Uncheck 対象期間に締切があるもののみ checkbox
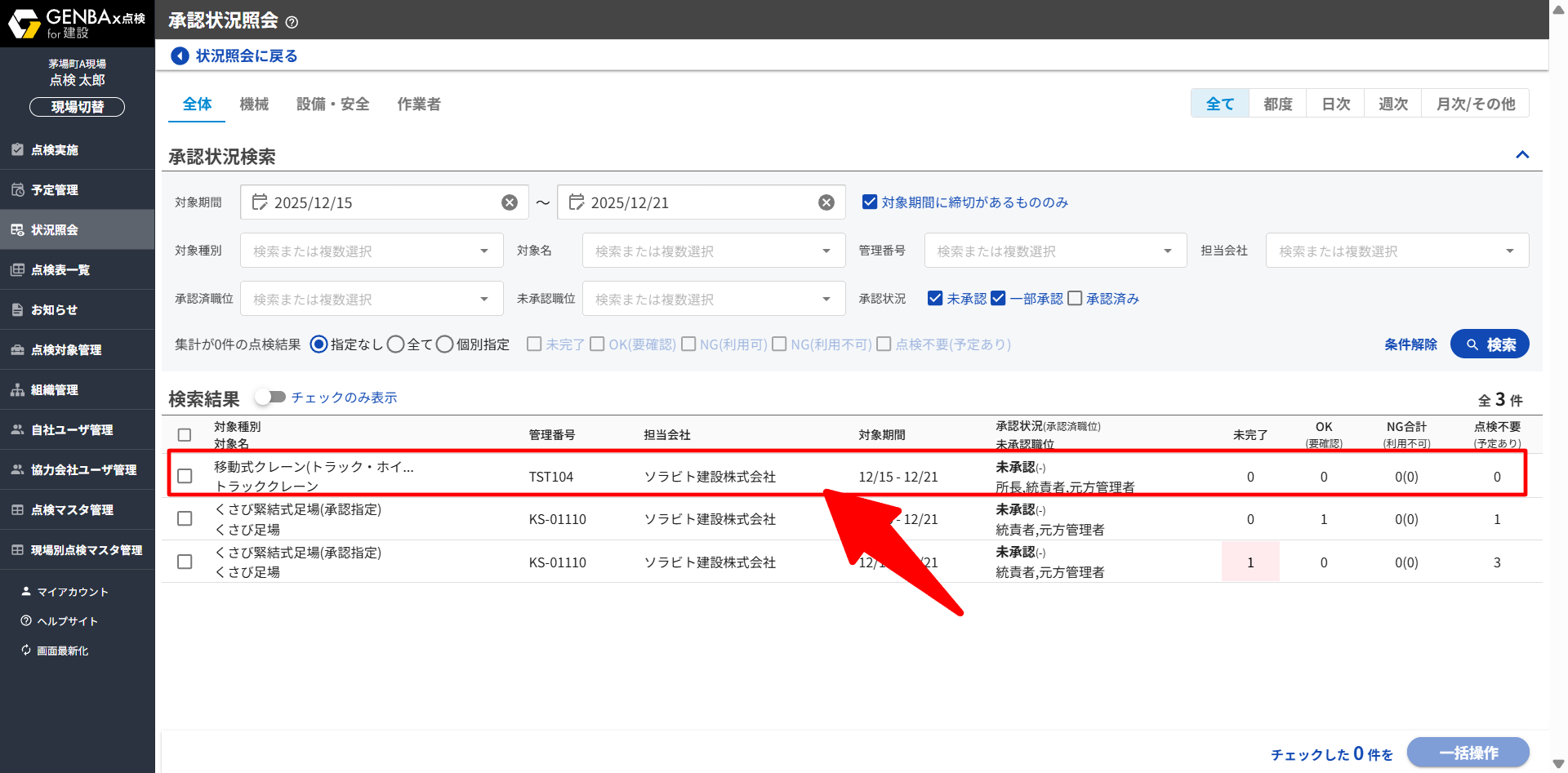Image resolution: width=1568 pixels, height=773 pixels. click(x=870, y=202)
